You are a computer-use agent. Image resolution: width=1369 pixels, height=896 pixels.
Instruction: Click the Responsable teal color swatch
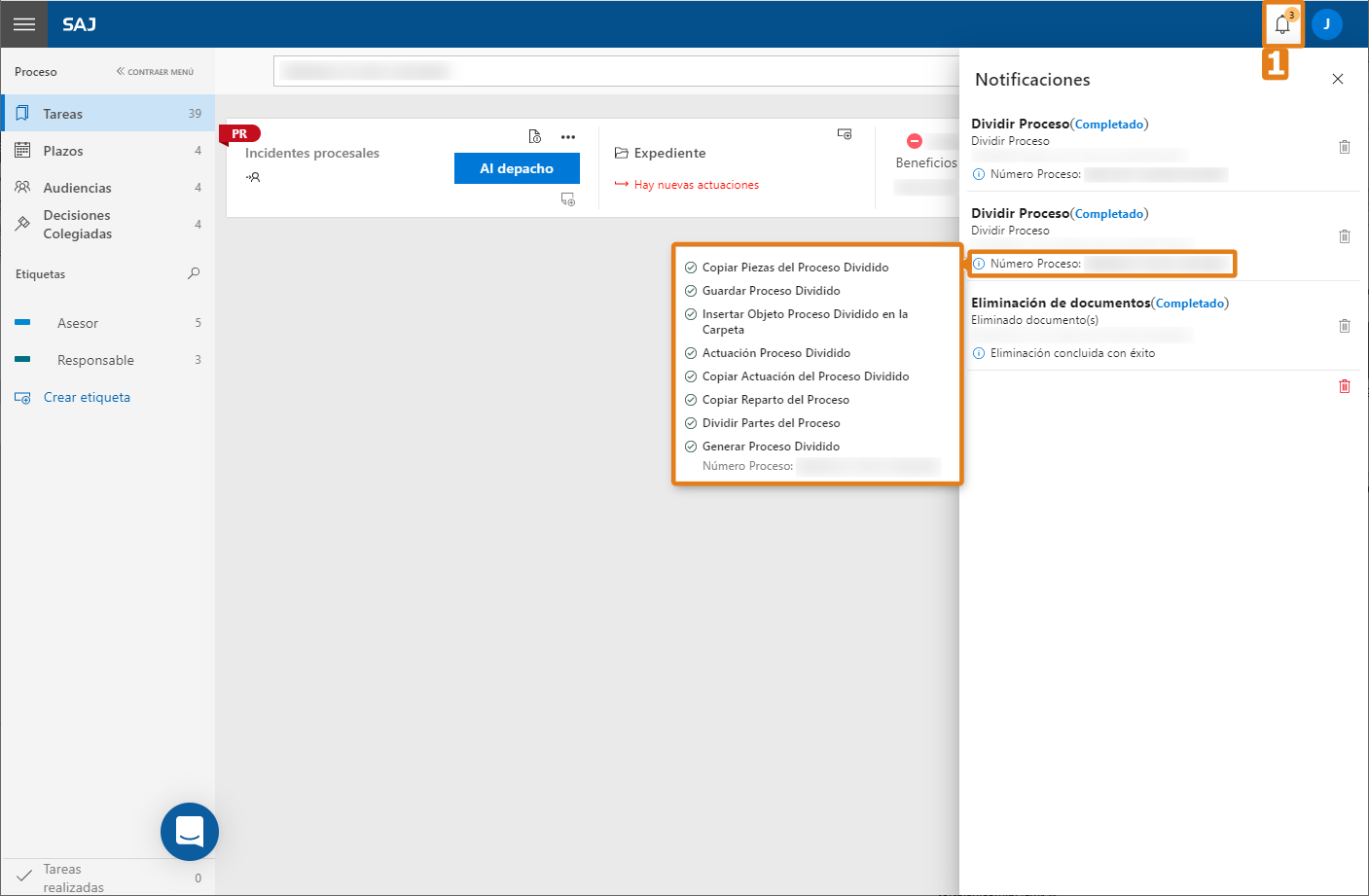(22, 359)
